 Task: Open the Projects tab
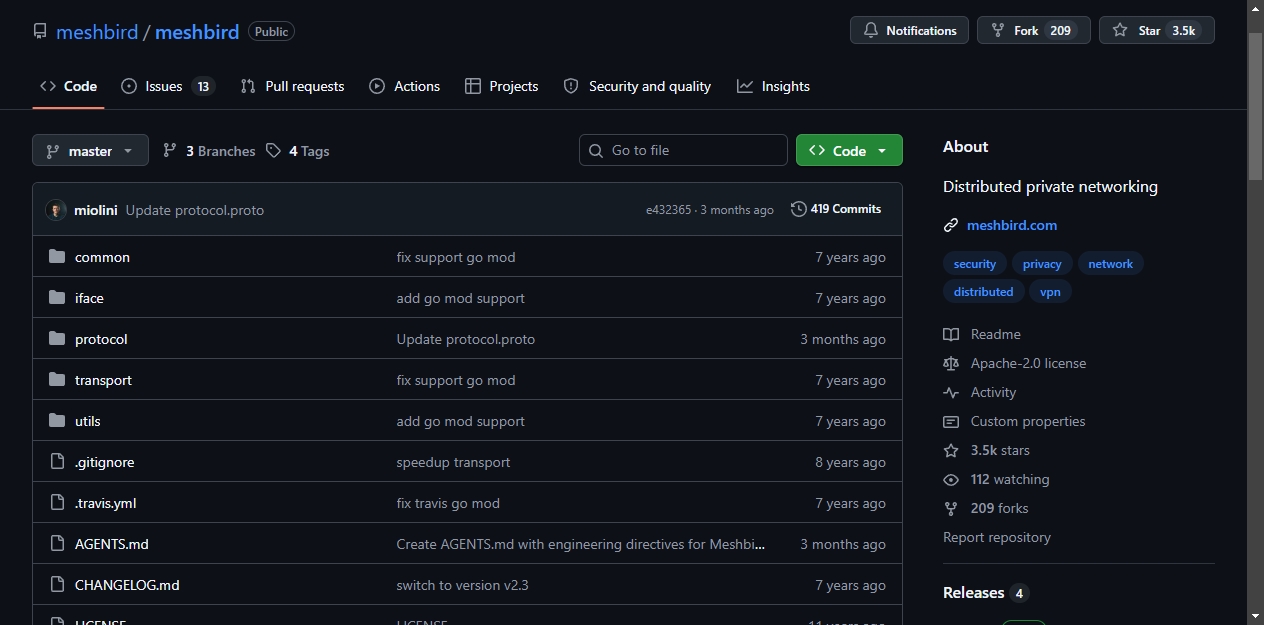502,86
